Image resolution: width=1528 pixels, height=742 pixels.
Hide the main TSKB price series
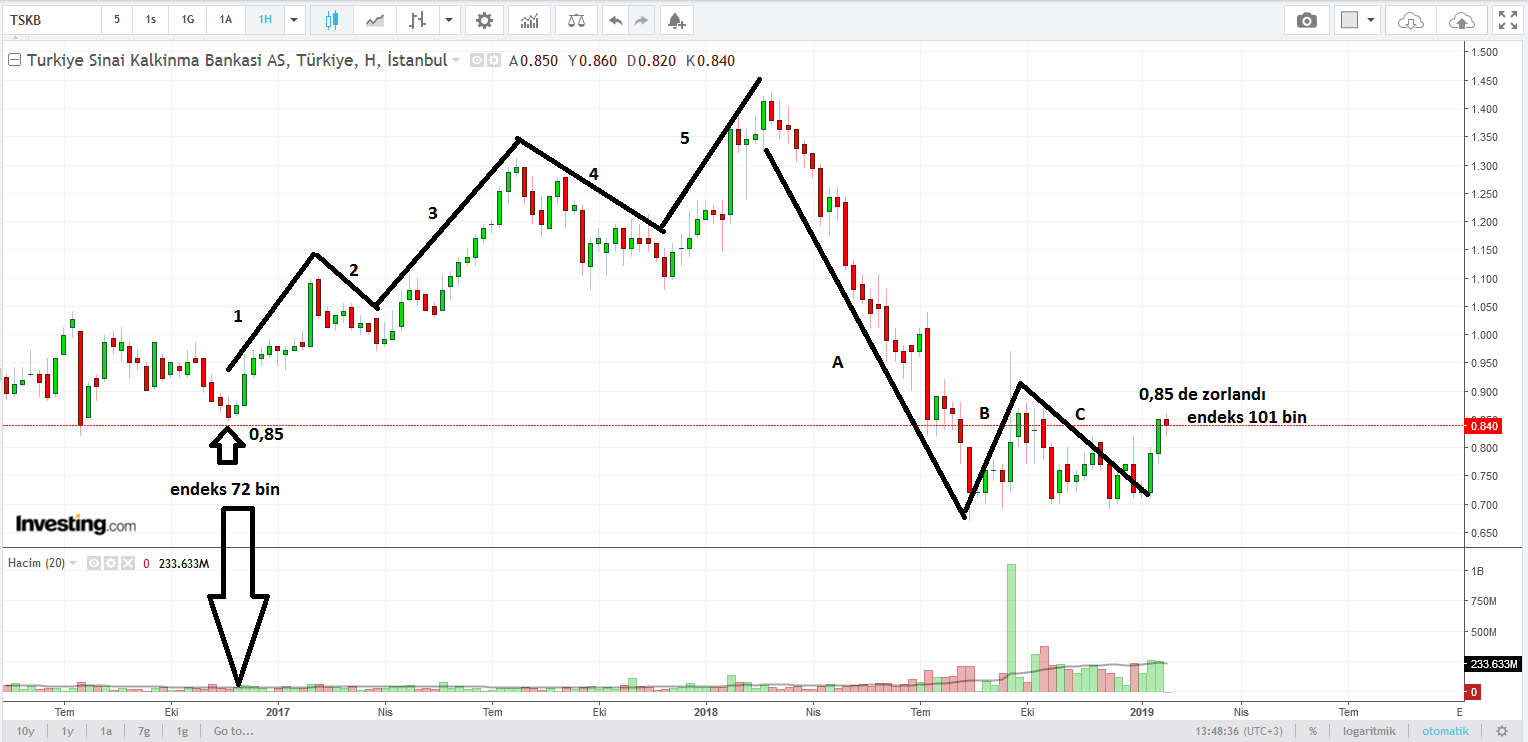click(477, 61)
